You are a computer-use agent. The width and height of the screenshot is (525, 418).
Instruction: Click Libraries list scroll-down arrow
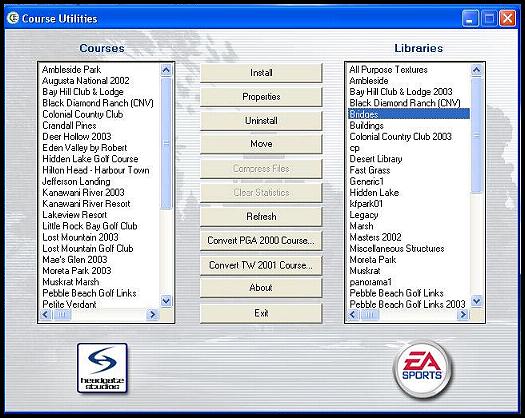(x=476, y=301)
